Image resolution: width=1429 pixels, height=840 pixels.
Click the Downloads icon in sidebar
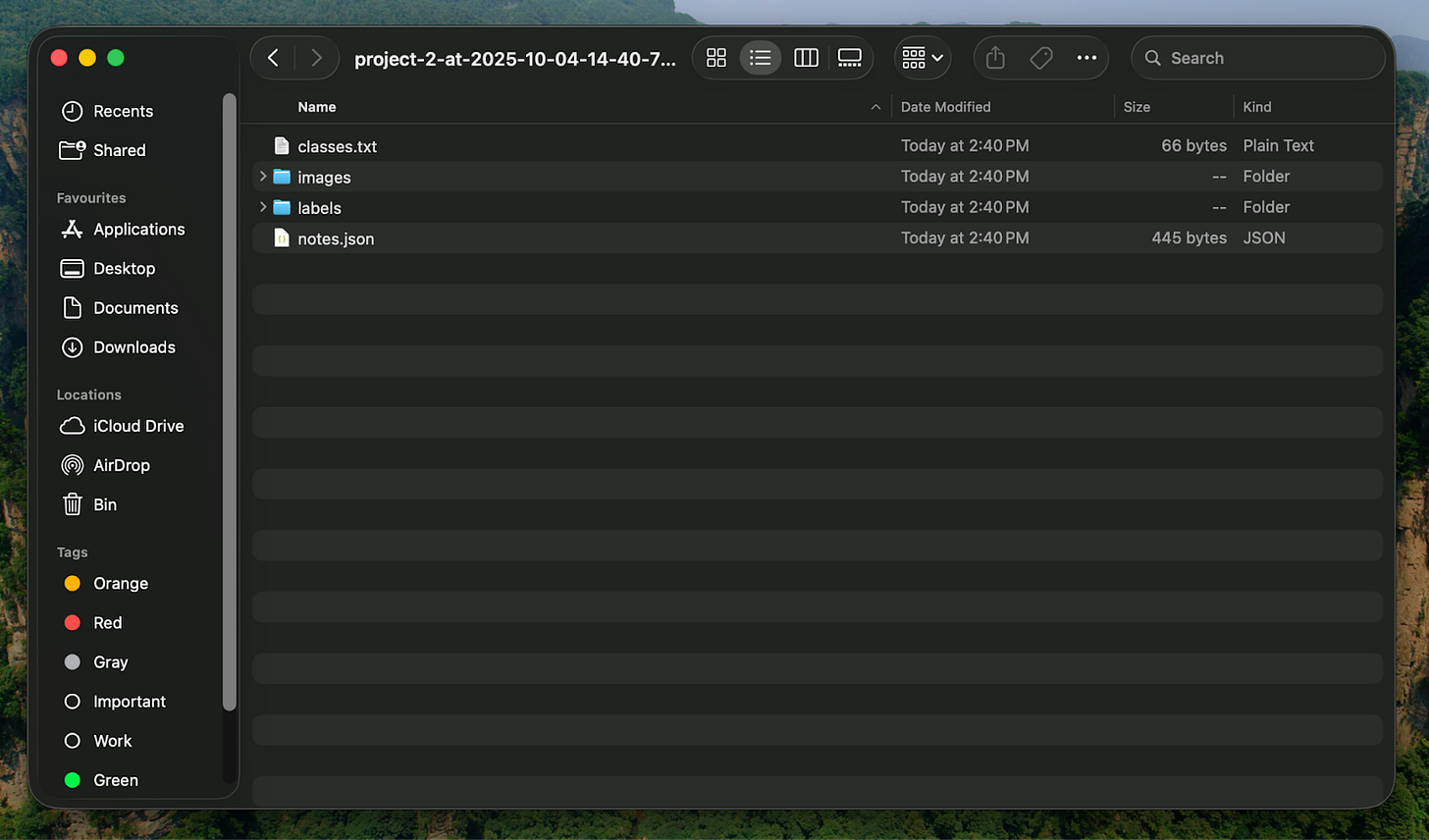tap(72, 347)
